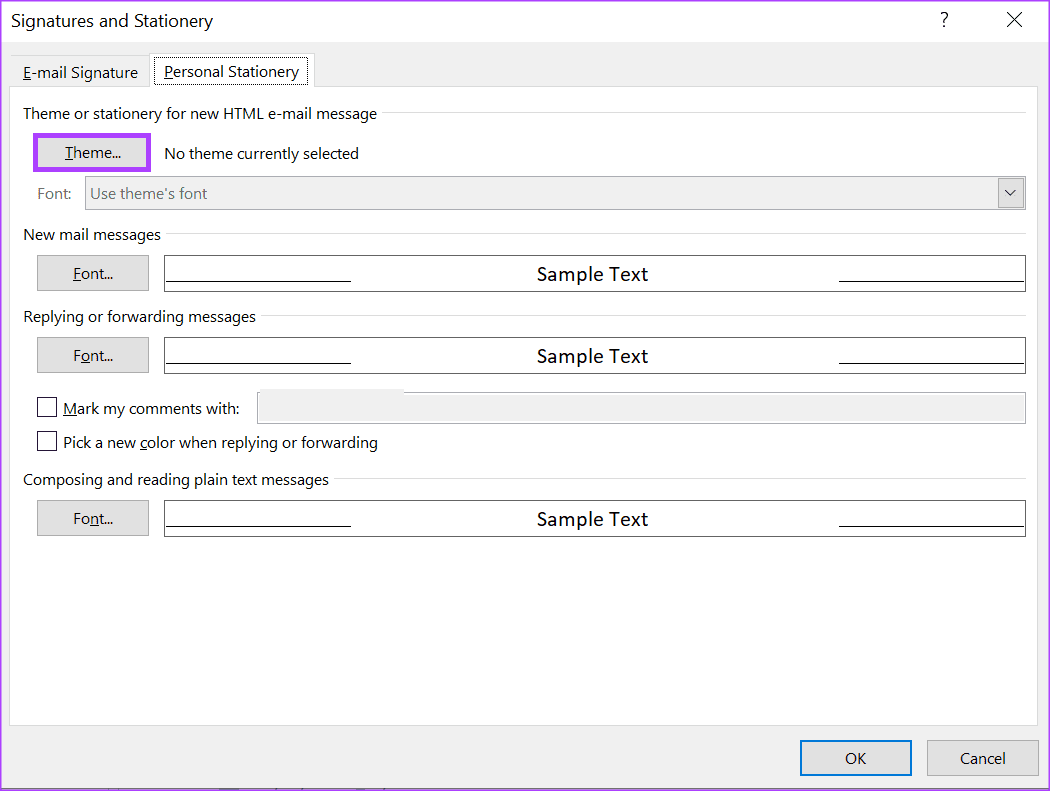Click the New mail messages Sample Text preview
Image resolution: width=1050 pixels, height=791 pixels.
[595, 273]
